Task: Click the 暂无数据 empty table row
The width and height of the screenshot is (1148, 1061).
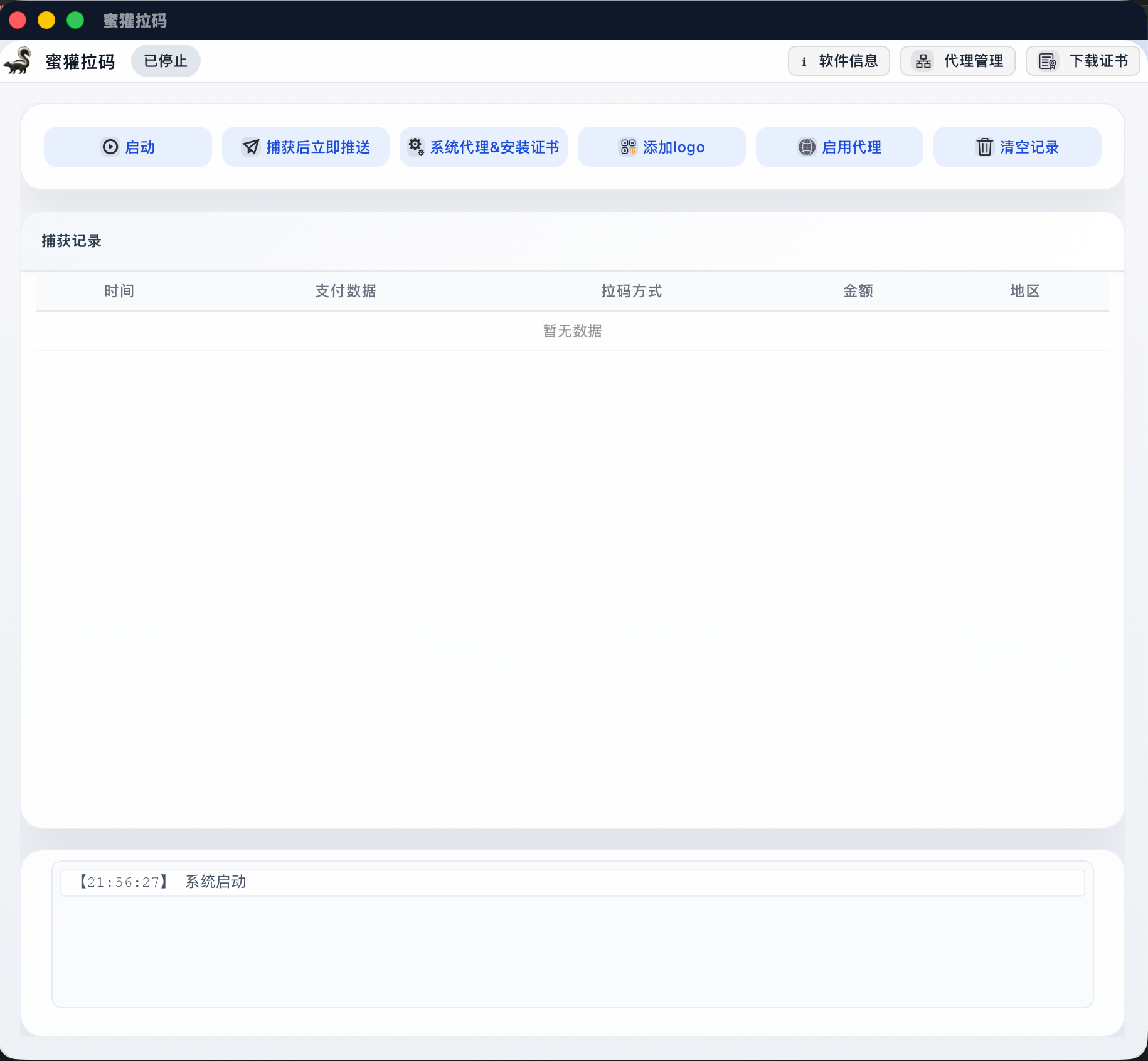Action: pos(571,330)
